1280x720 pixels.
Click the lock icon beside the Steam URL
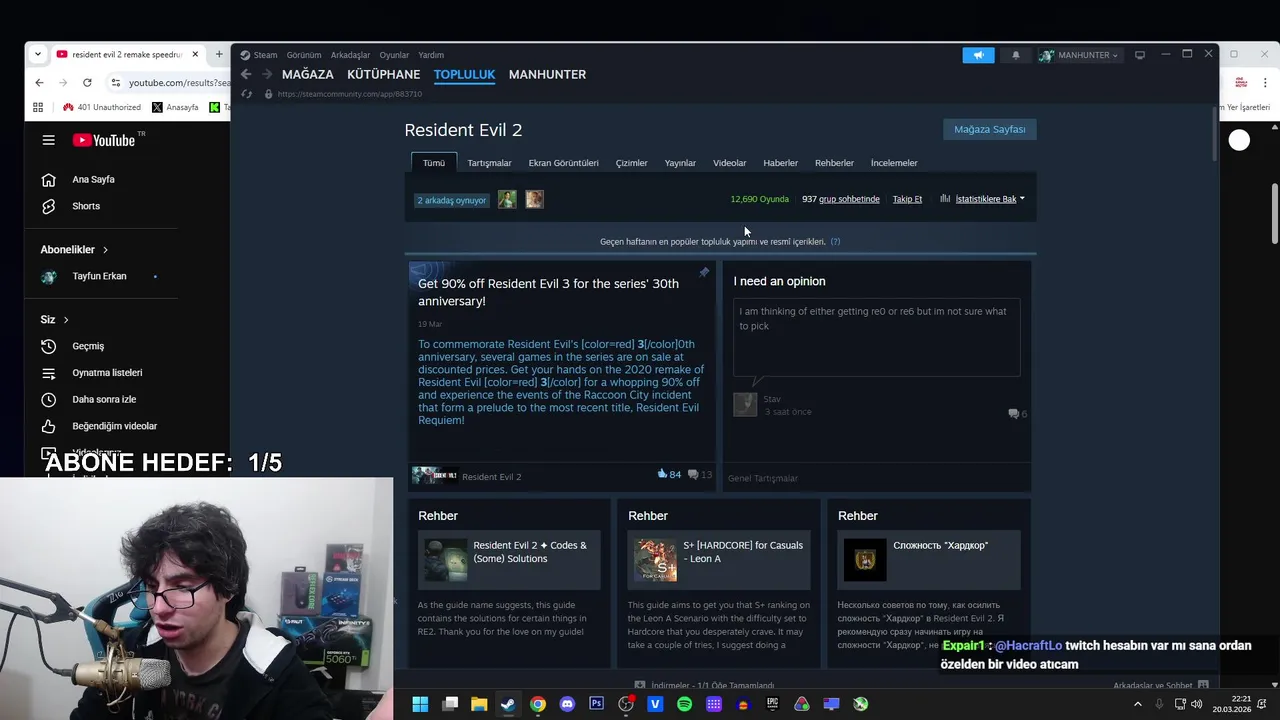(x=268, y=94)
